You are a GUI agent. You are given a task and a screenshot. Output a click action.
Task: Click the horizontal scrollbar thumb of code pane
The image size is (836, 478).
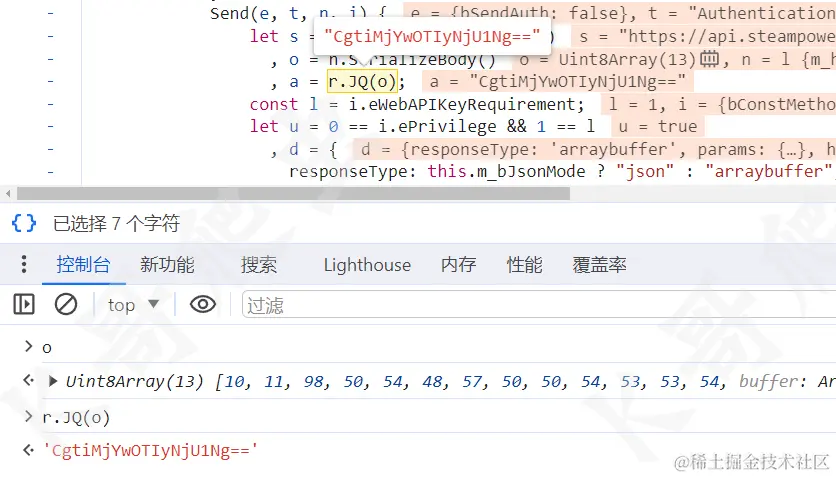293,193
